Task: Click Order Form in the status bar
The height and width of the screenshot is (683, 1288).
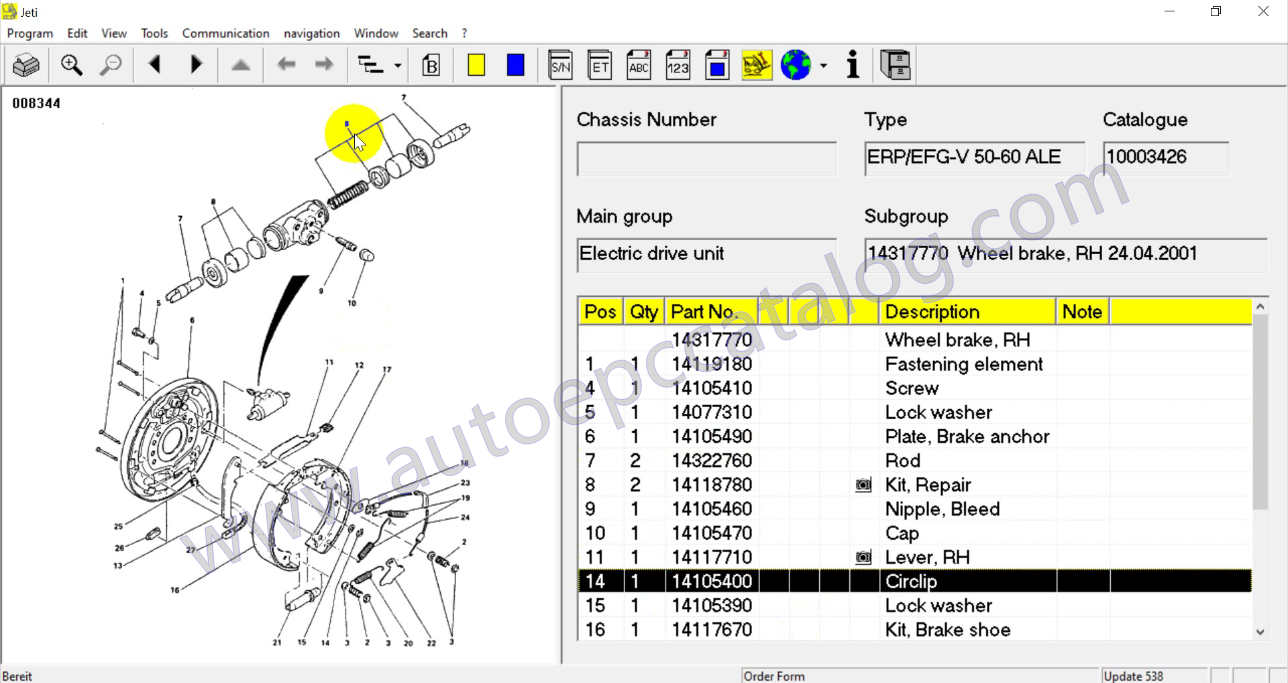Action: pos(774,676)
